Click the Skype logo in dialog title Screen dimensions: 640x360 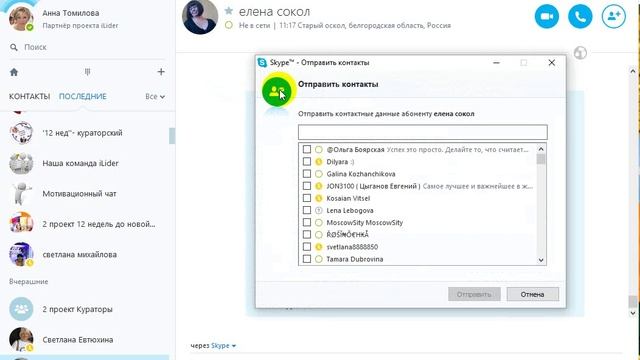[262, 62]
